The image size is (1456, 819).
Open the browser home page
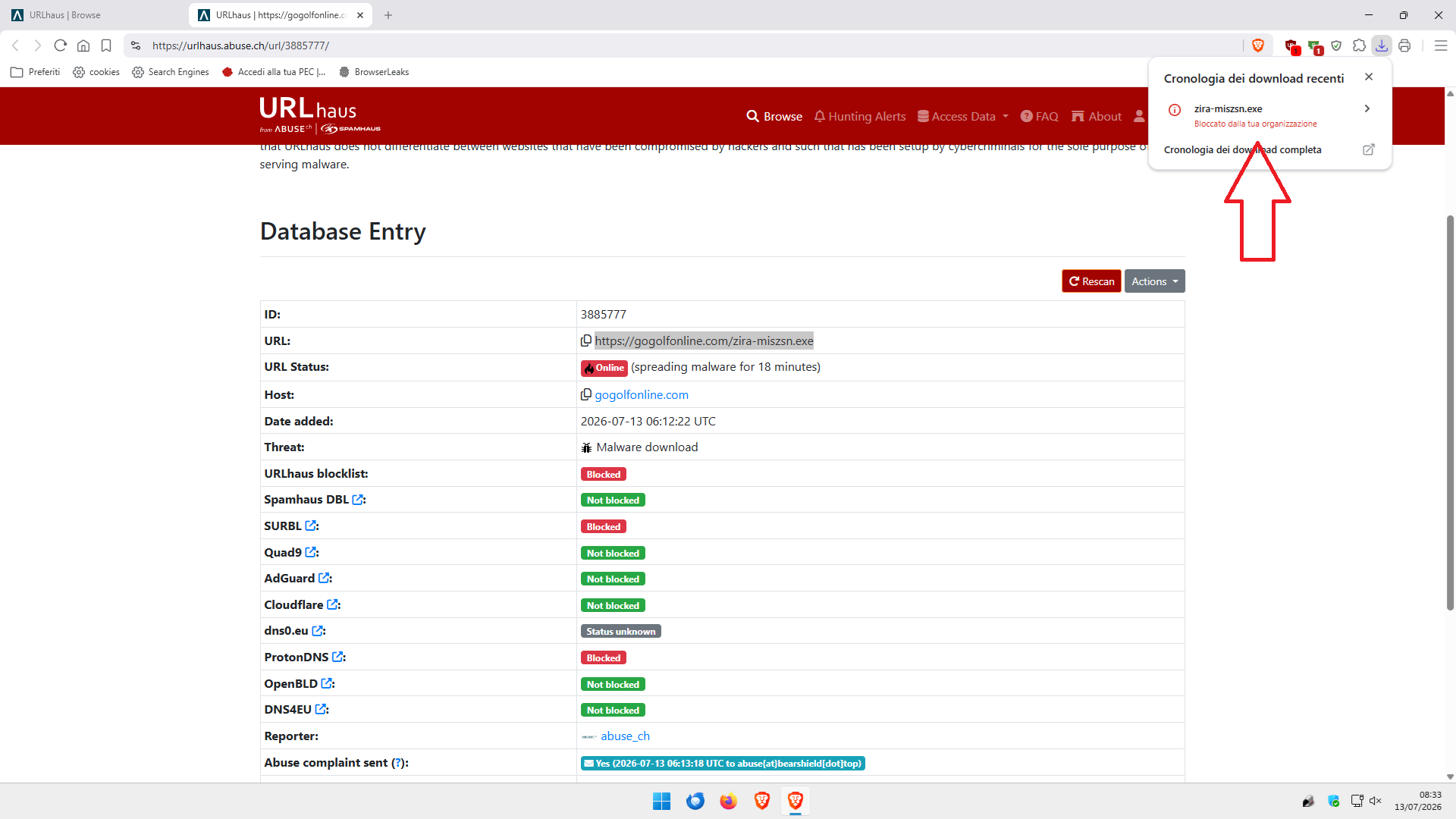pos(83,45)
